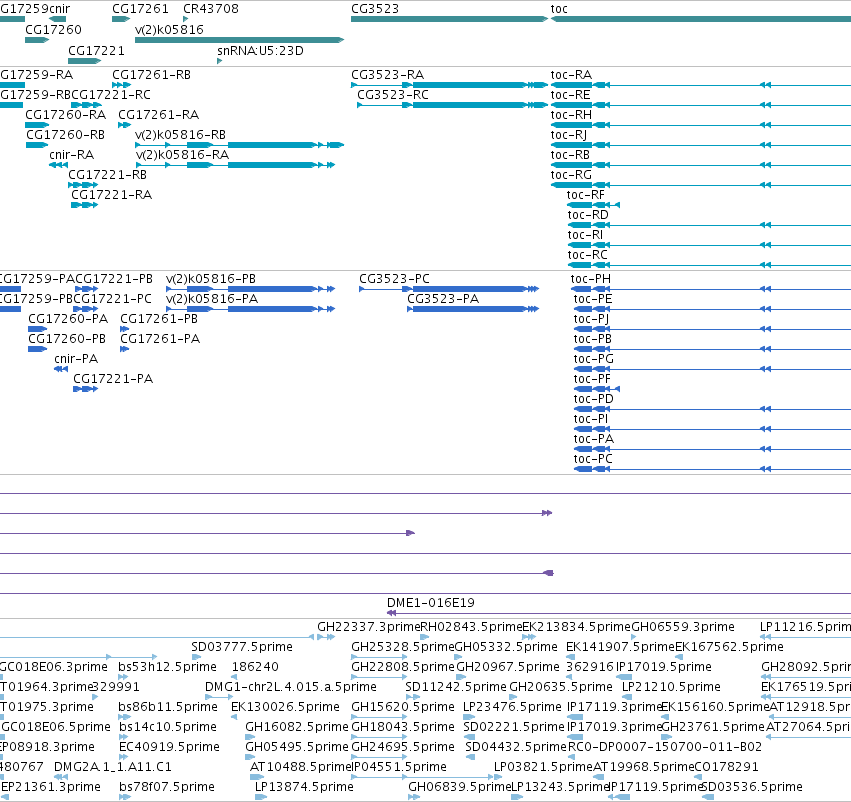851x802 pixels.
Task: Select the DMG1-chr2L.4.015.a.5prime label
Action: click(291, 686)
